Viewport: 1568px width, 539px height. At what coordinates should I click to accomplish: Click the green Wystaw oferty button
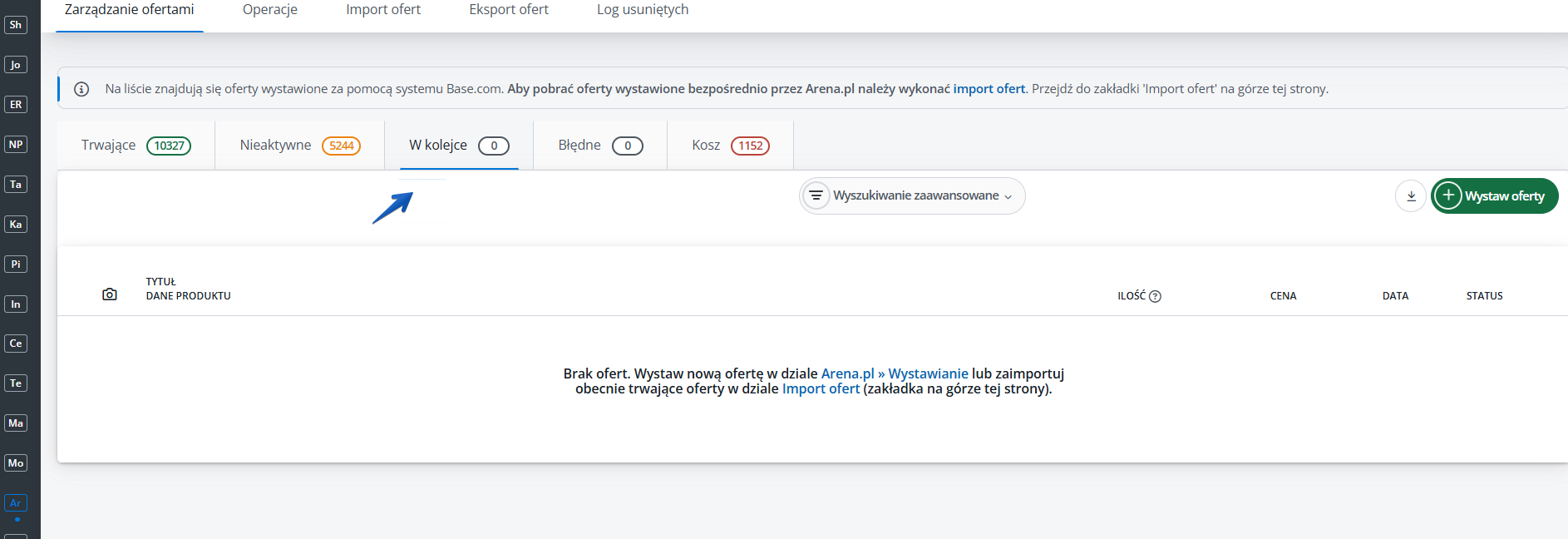tap(1494, 196)
